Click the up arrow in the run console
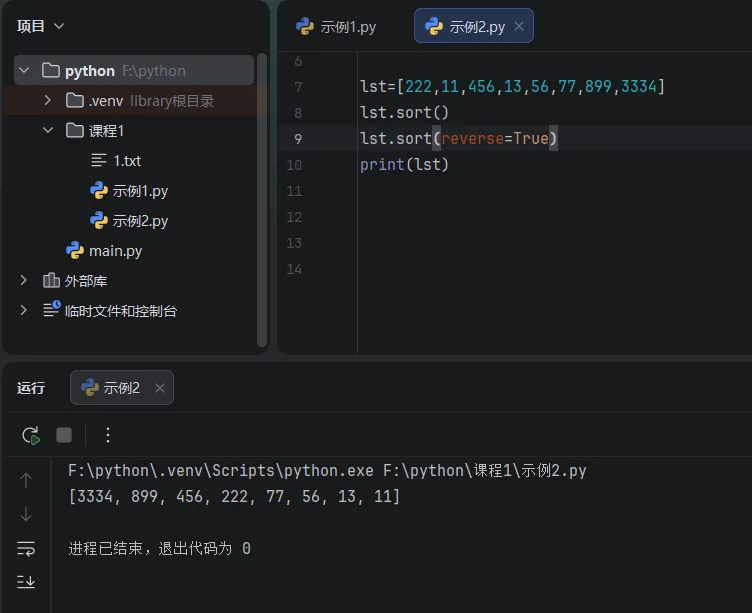752x613 pixels. click(x=26, y=480)
